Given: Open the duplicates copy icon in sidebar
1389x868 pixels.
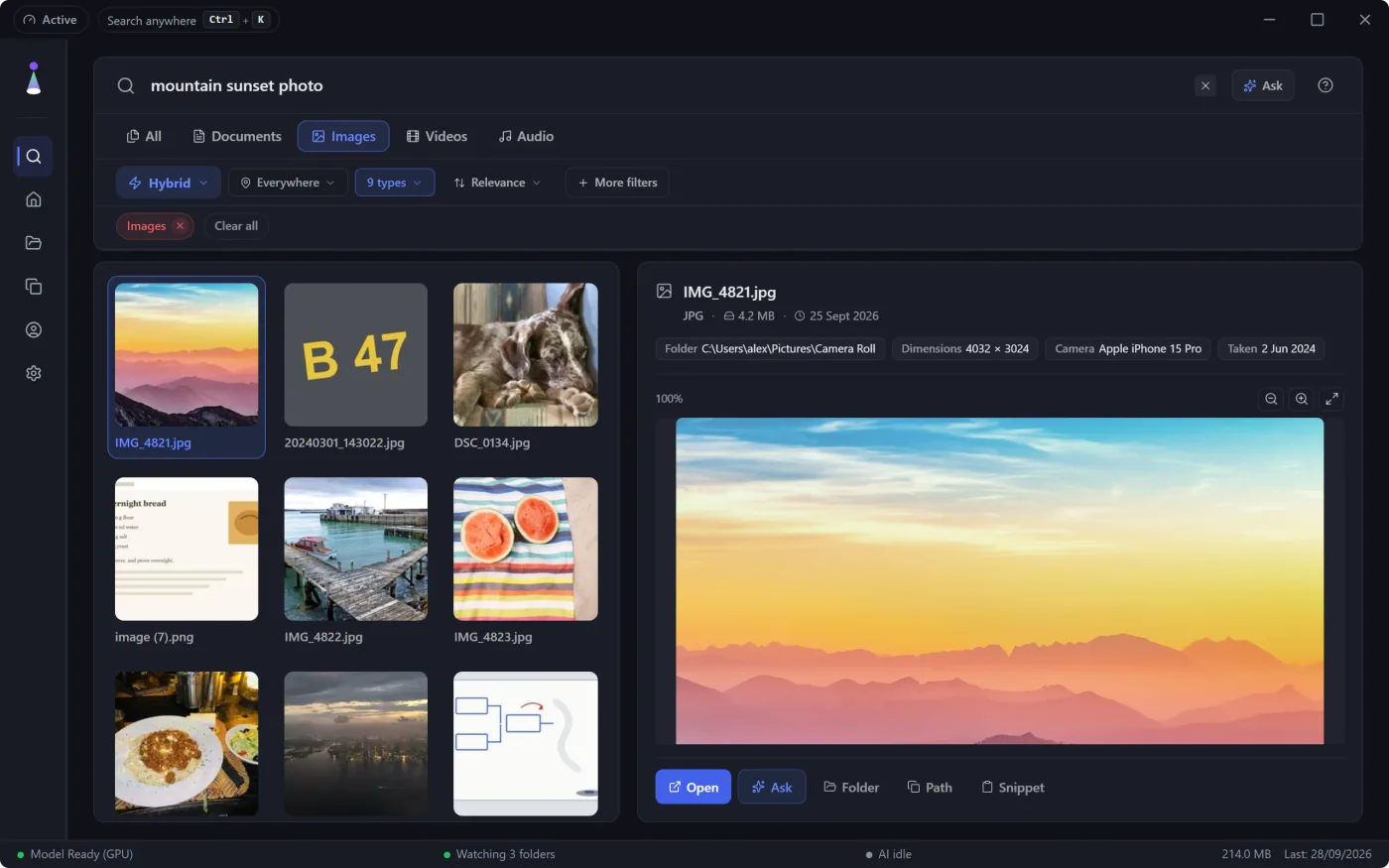Looking at the screenshot, I should pos(33,287).
